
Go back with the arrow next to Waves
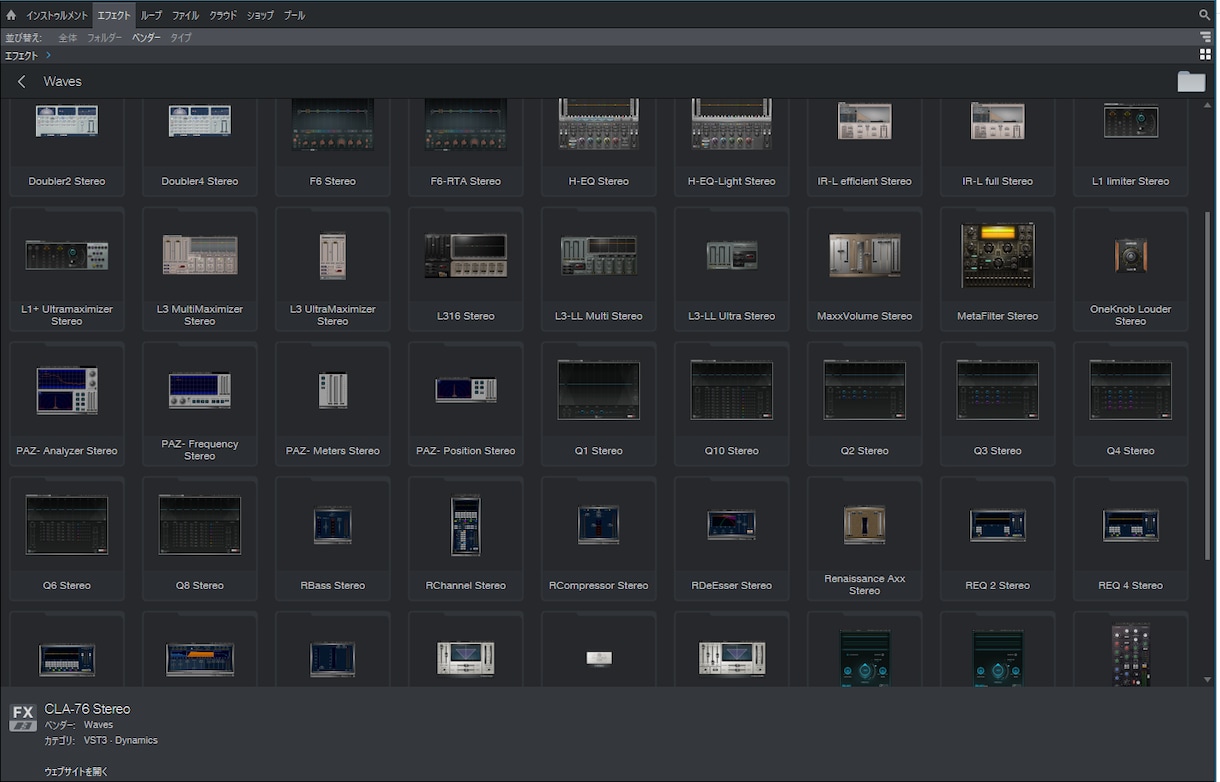(21, 82)
